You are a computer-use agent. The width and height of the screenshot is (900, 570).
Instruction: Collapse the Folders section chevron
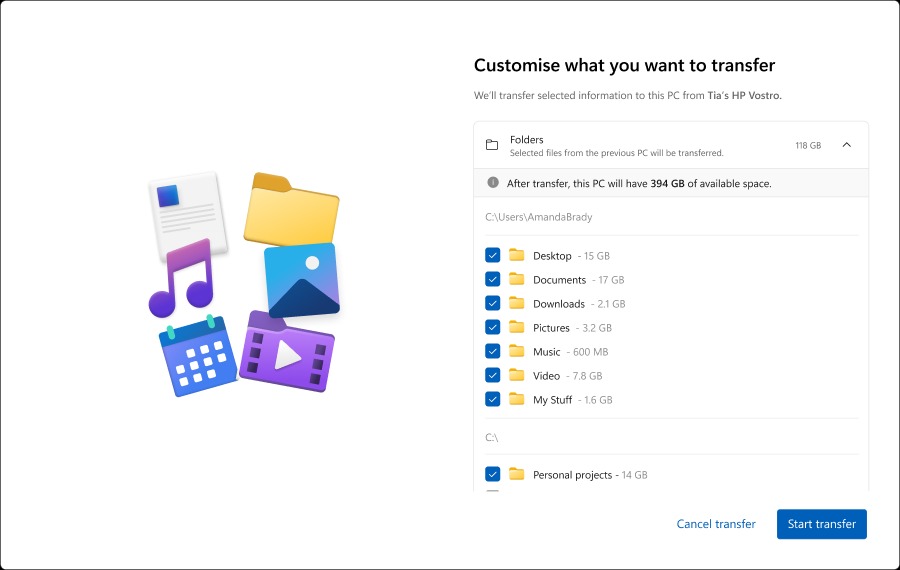point(846,145)
